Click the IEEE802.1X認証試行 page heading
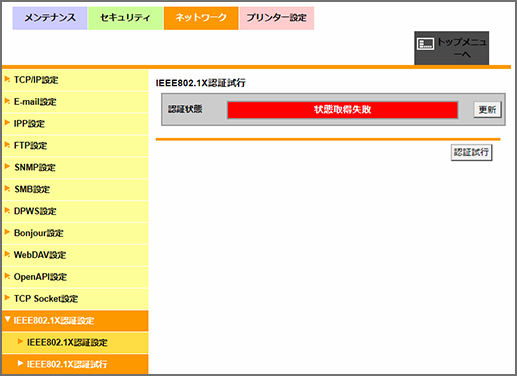This screenshot has height=376, width=517. coord(200,83)
